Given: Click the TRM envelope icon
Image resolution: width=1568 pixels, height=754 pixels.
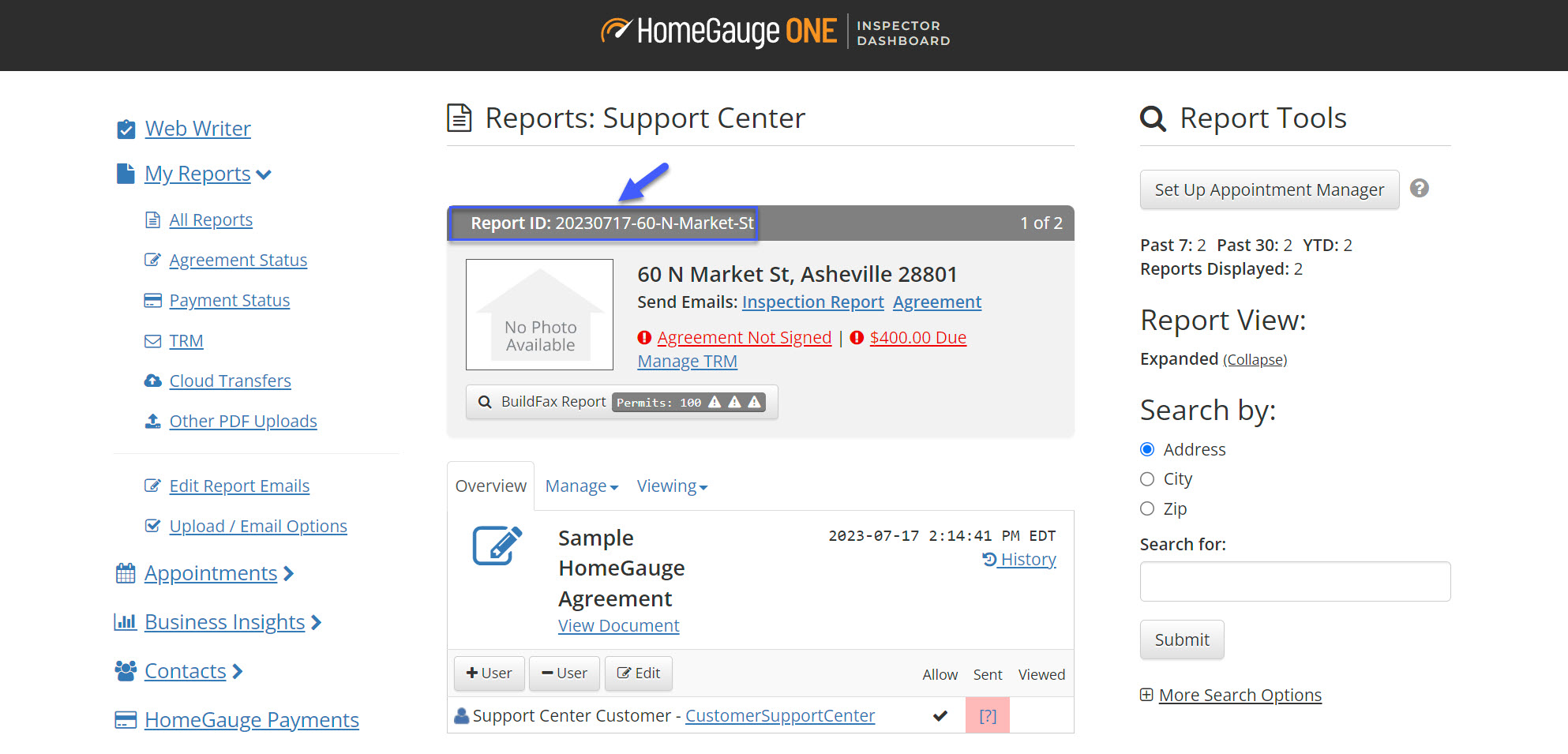Looking at the screenshot, I should pyautogui.click(x=152, y=341).
